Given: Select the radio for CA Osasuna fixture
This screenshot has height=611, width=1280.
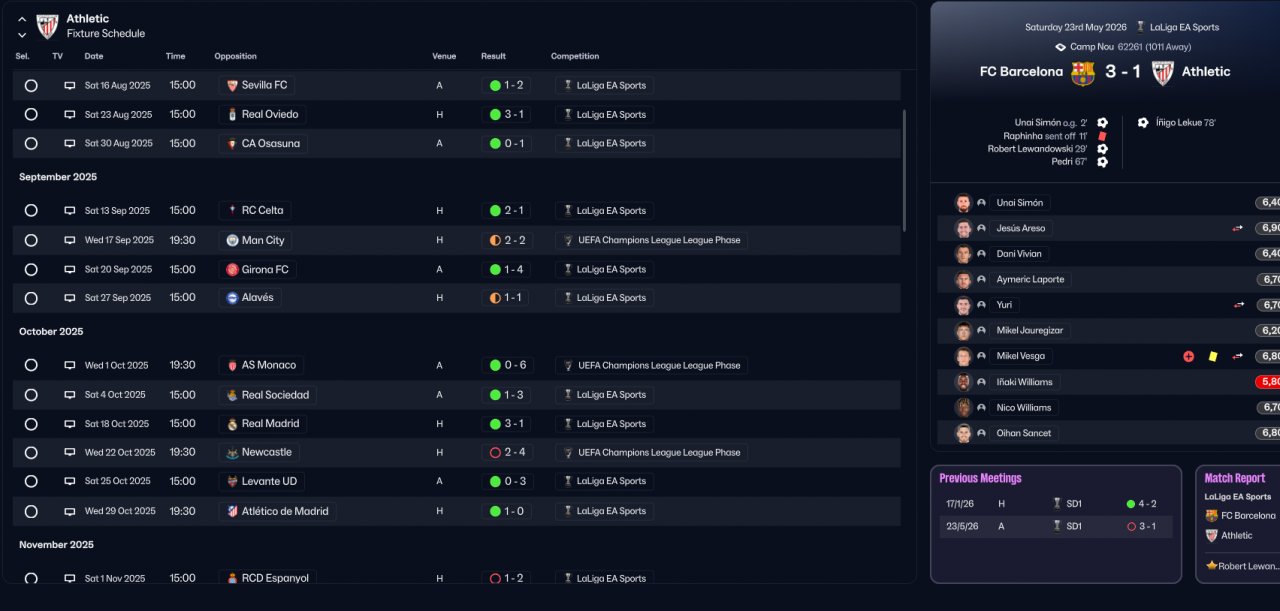Looking at the screenshot, I should tap(31, 144).
